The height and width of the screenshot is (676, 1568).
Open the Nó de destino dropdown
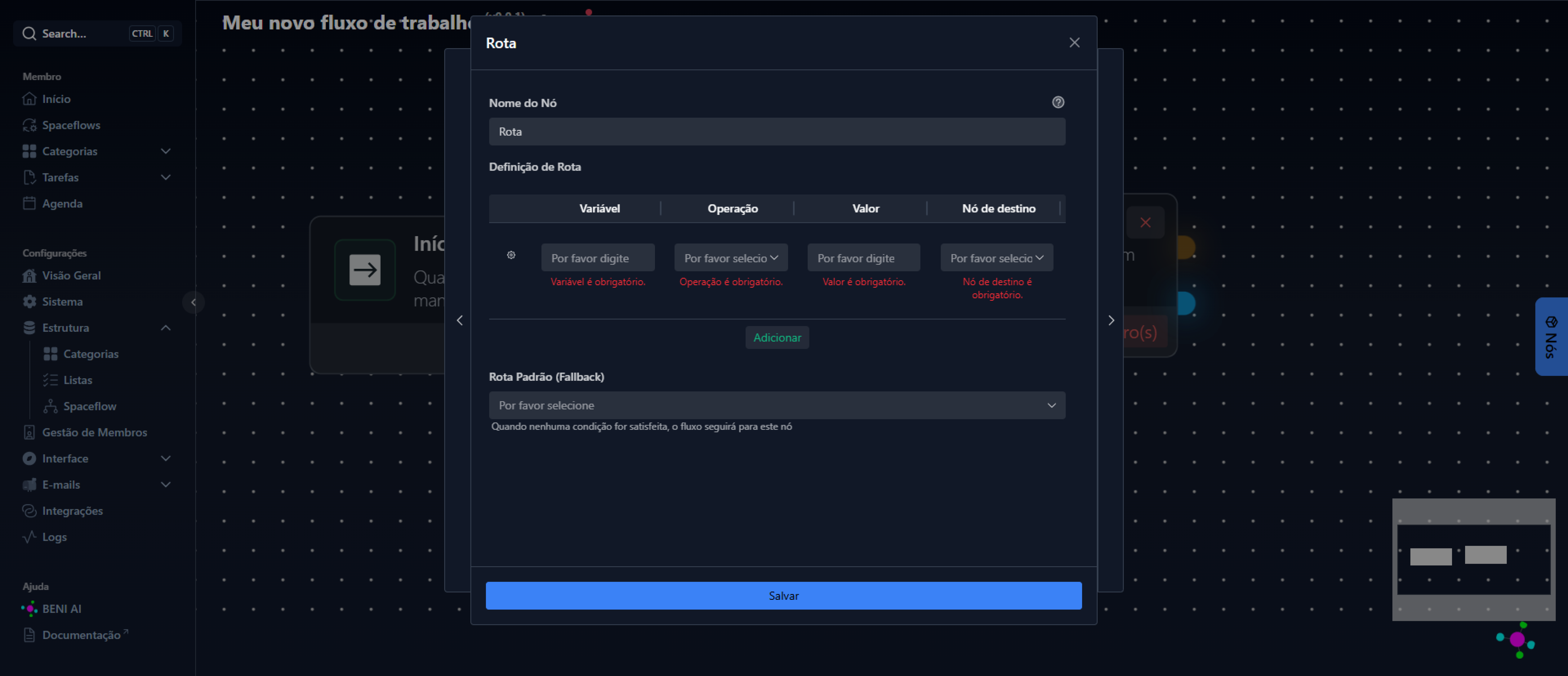[x=997, y=258]
